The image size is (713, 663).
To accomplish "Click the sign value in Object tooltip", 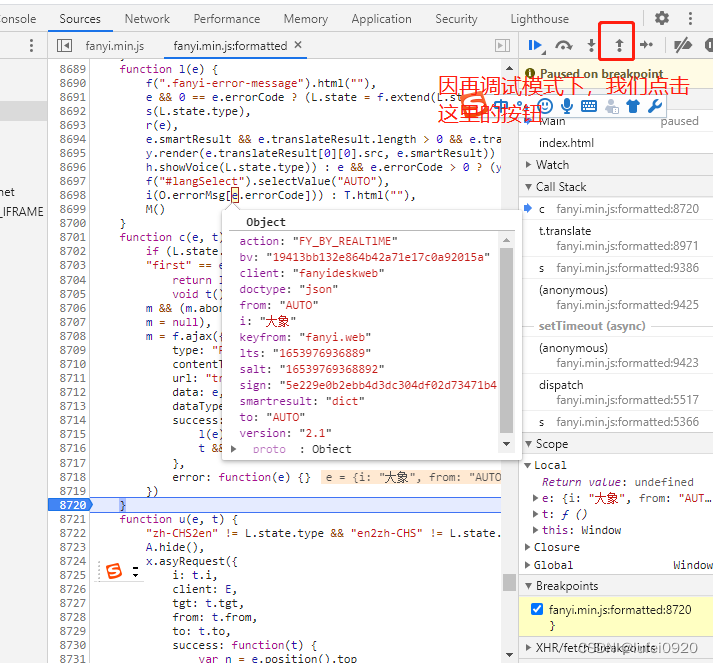I will pyautogui.click(x=388, y=385).
